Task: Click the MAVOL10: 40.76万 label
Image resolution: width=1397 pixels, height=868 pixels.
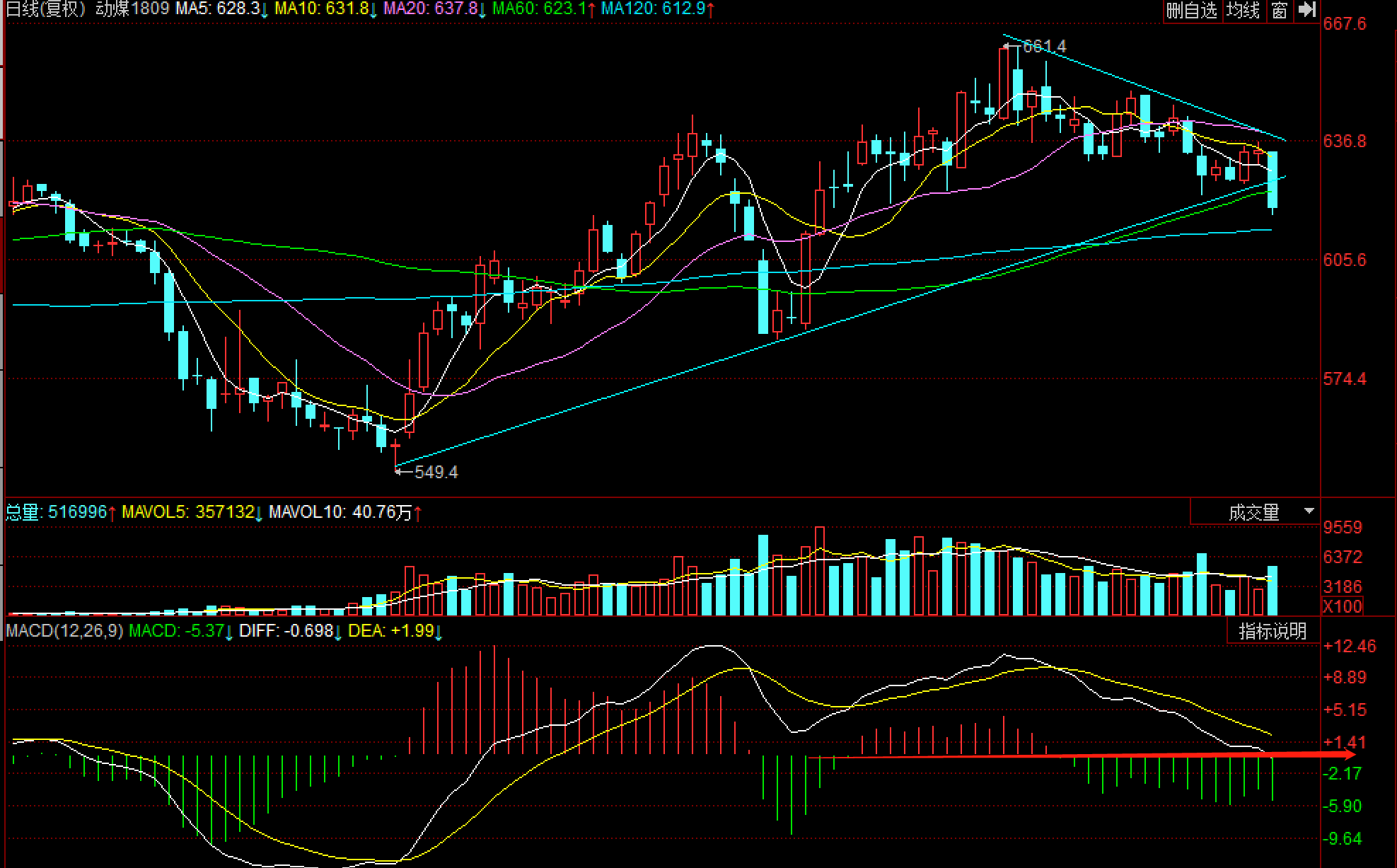Action: 345,511
